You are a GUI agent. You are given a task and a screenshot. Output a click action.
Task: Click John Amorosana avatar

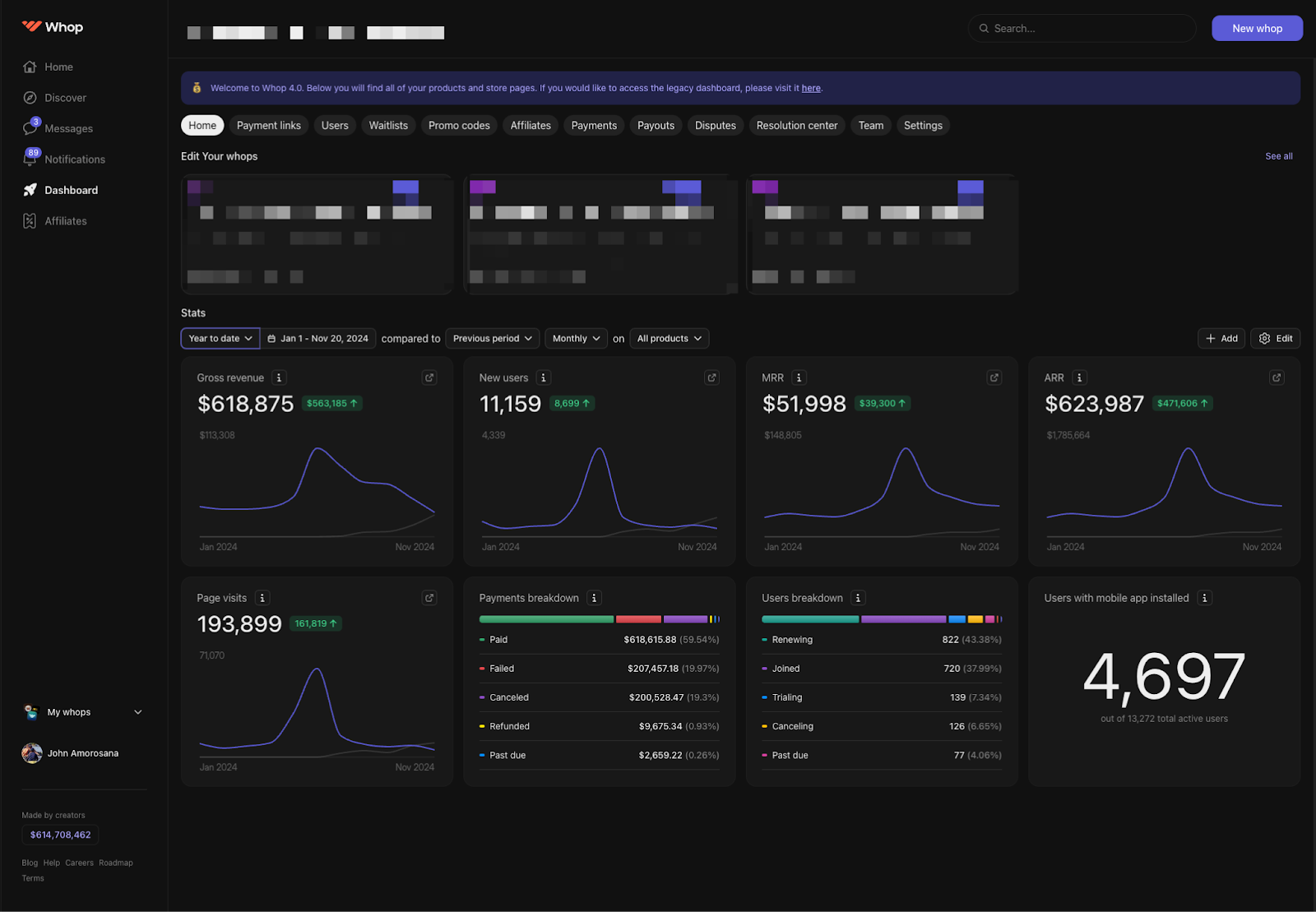[32, 753]
